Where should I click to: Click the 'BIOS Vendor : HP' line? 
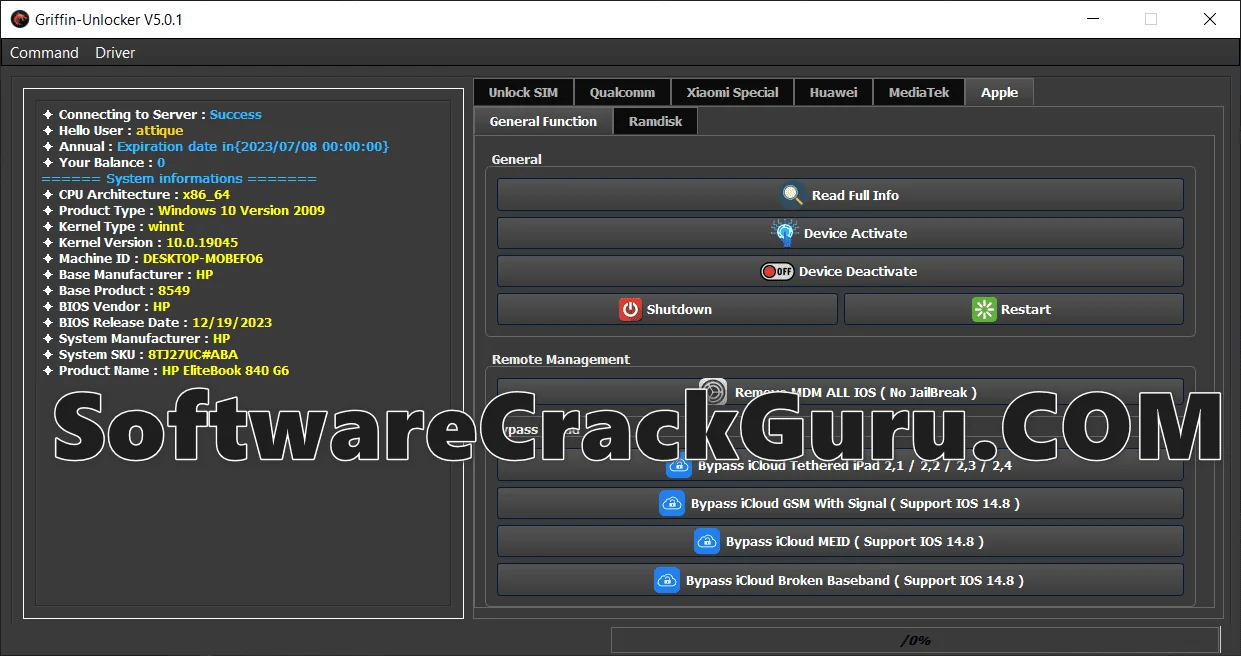pyautogui.click(x=106, y=306)
